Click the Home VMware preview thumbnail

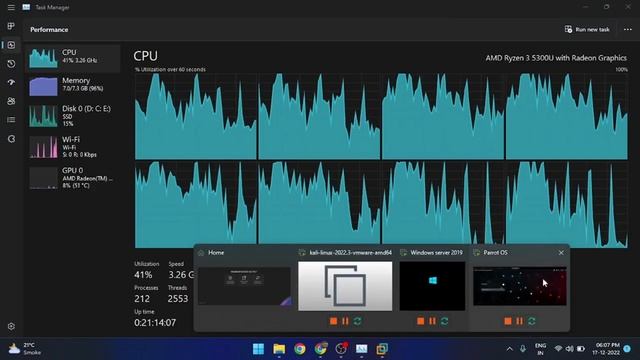(244, 286)
